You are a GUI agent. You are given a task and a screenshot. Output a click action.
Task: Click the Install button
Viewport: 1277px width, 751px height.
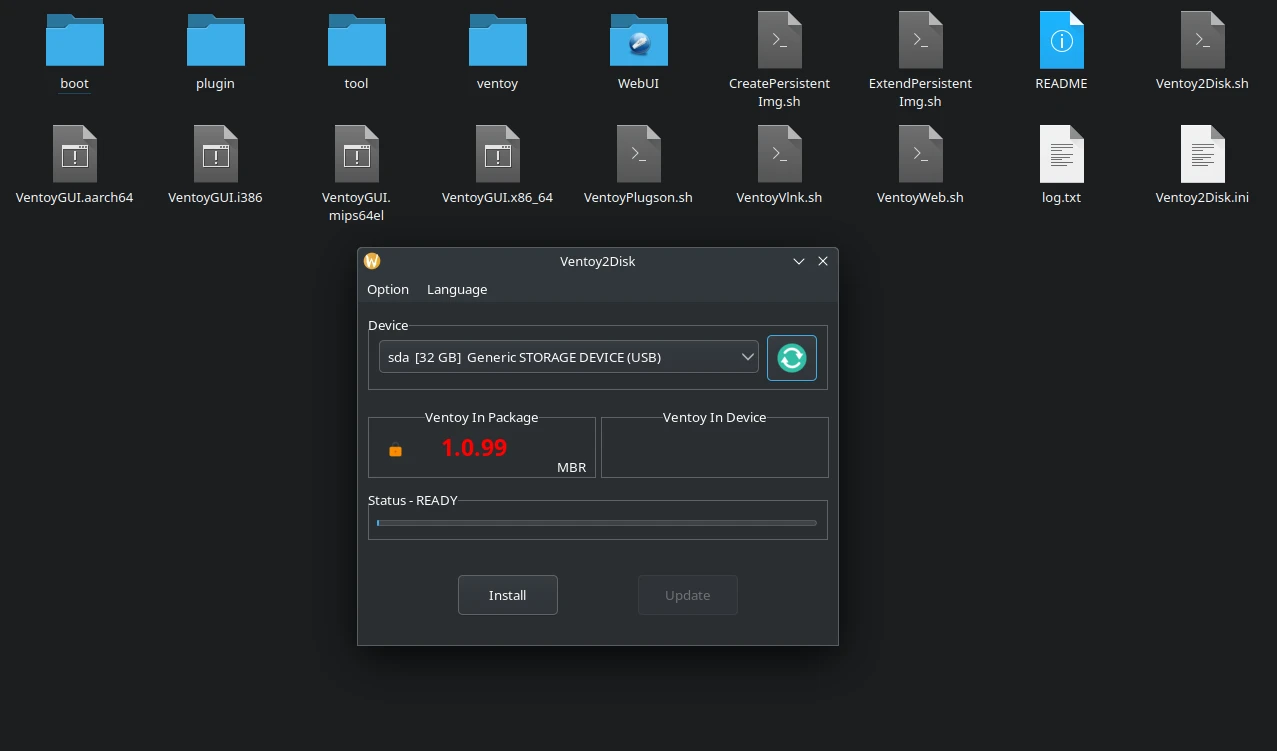coord(508,595)
